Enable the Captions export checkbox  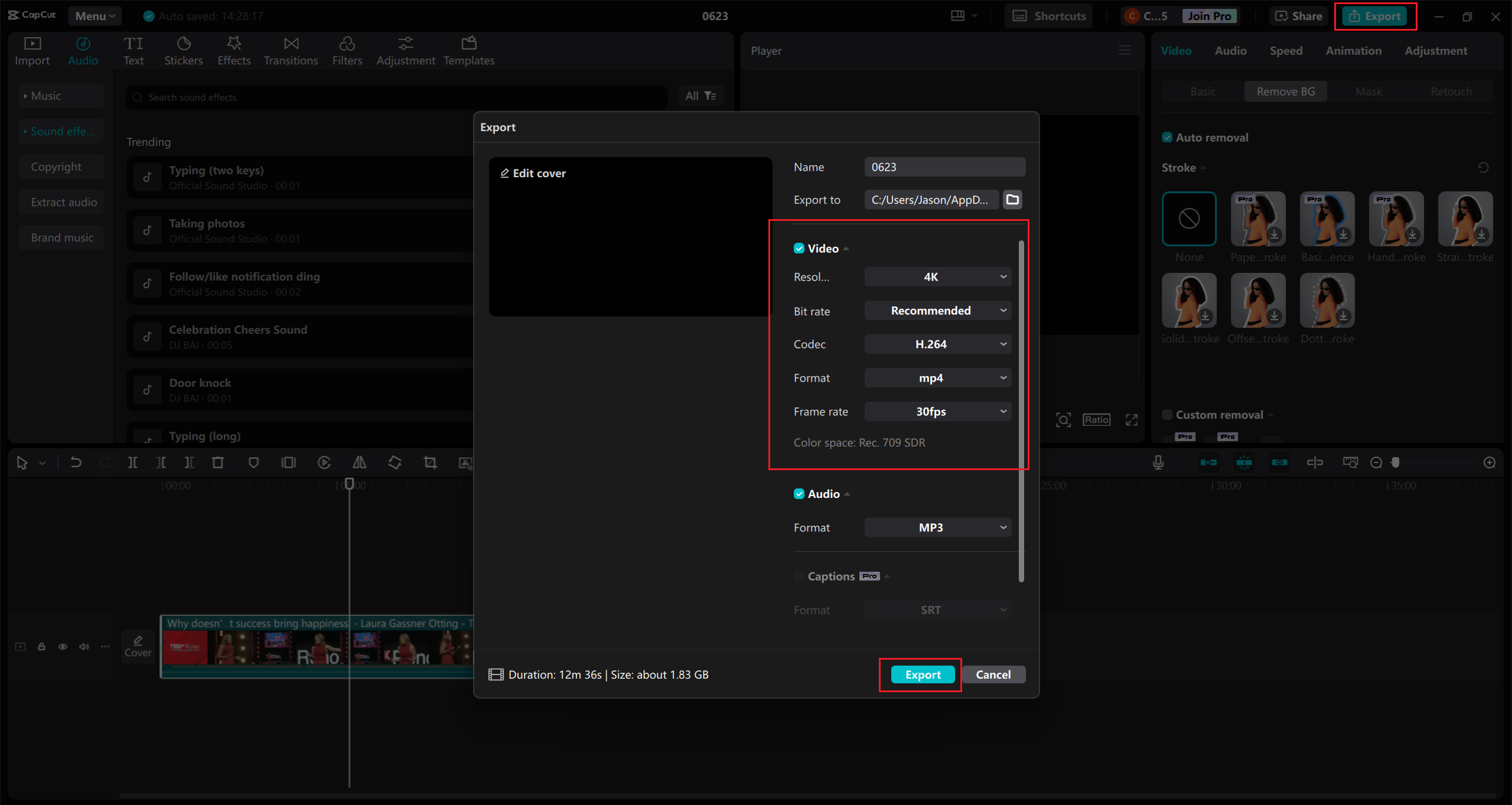(x=799, y=576)
